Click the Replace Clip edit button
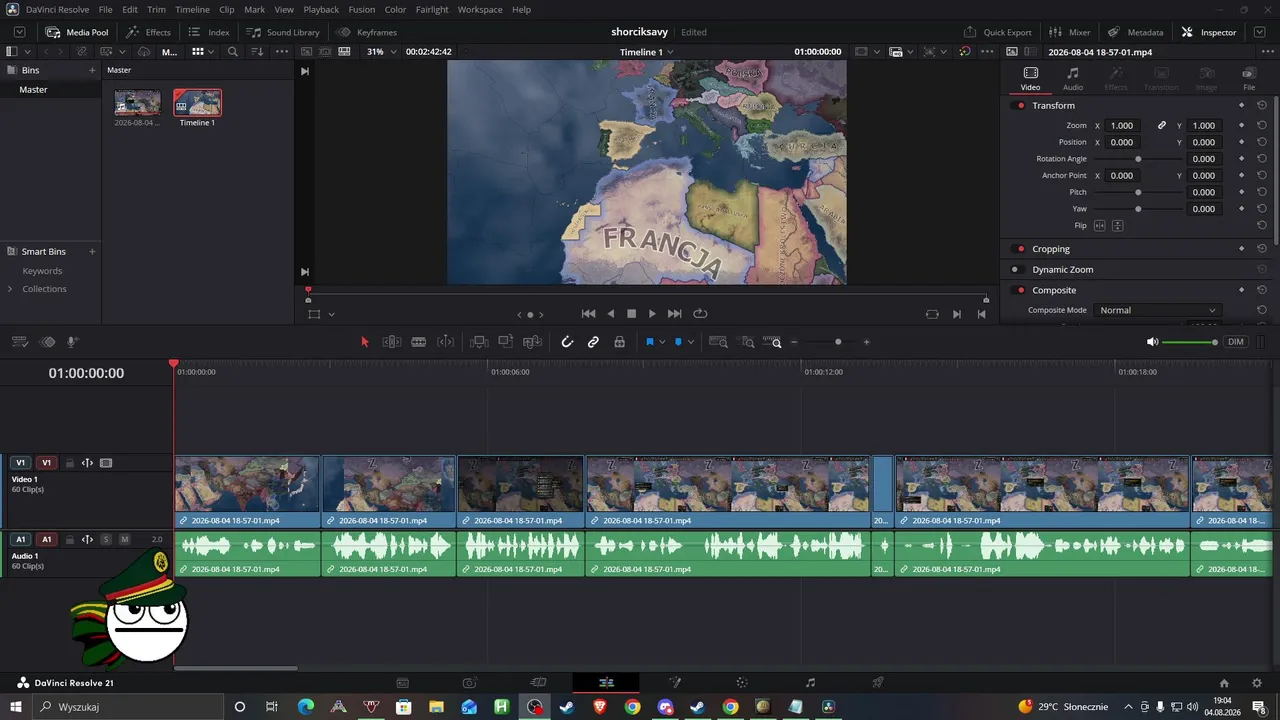The width and height of the screenshot is (1280, 720). [533, 342]
